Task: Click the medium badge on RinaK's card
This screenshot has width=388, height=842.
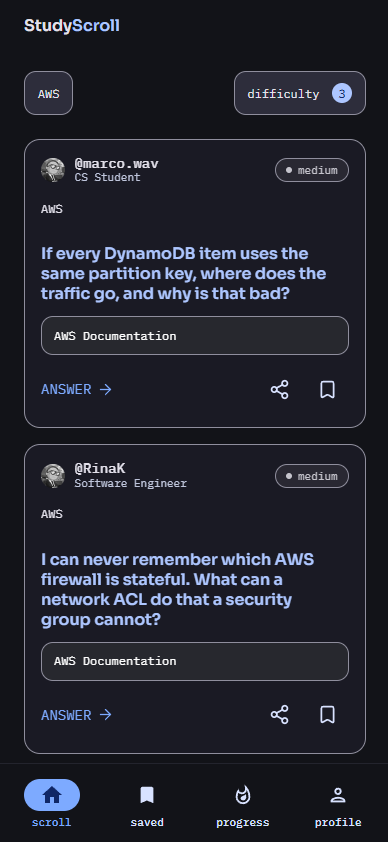Action: (312, 476)
